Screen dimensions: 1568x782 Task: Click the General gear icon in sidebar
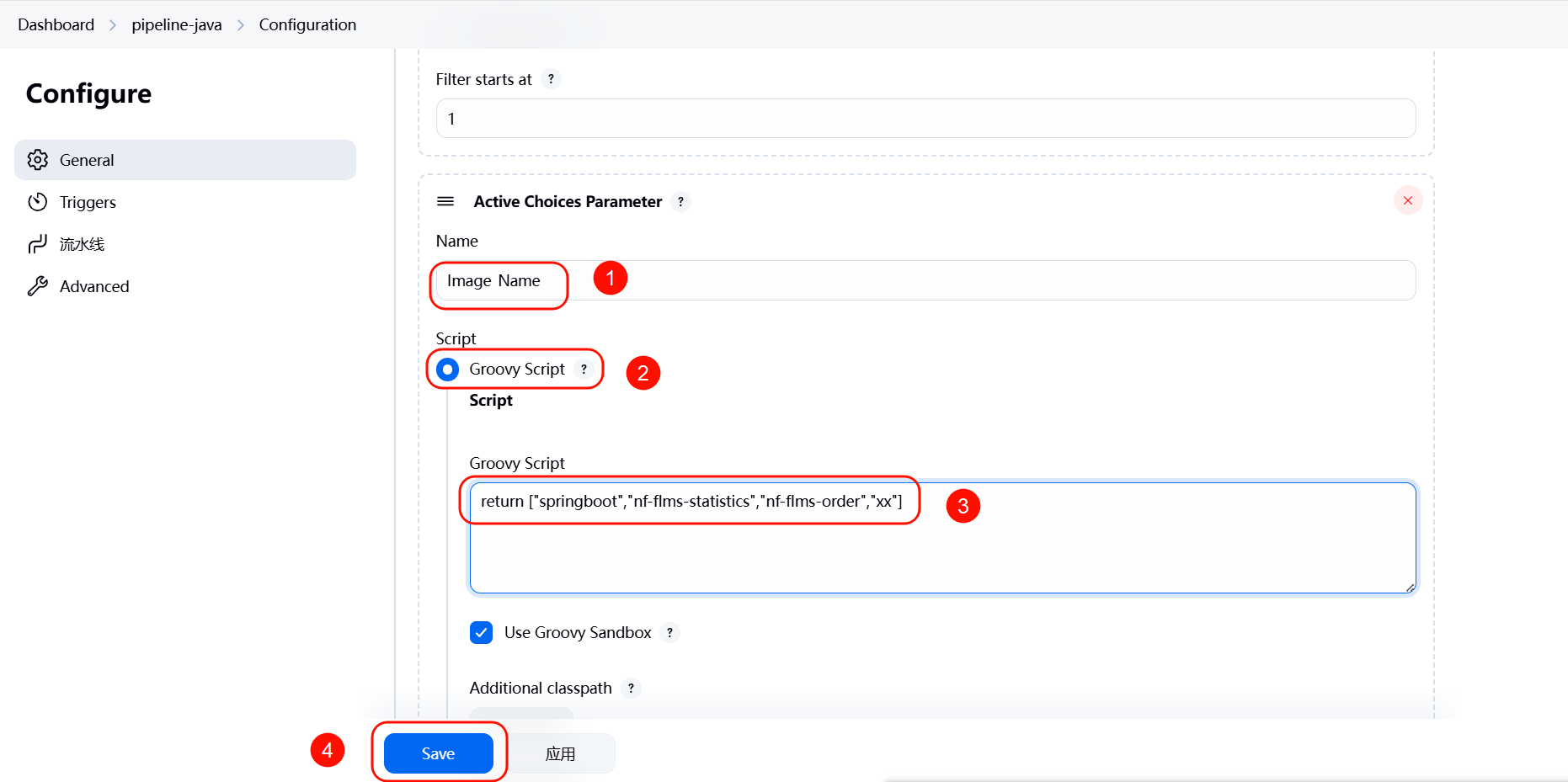tap(38, 160)
